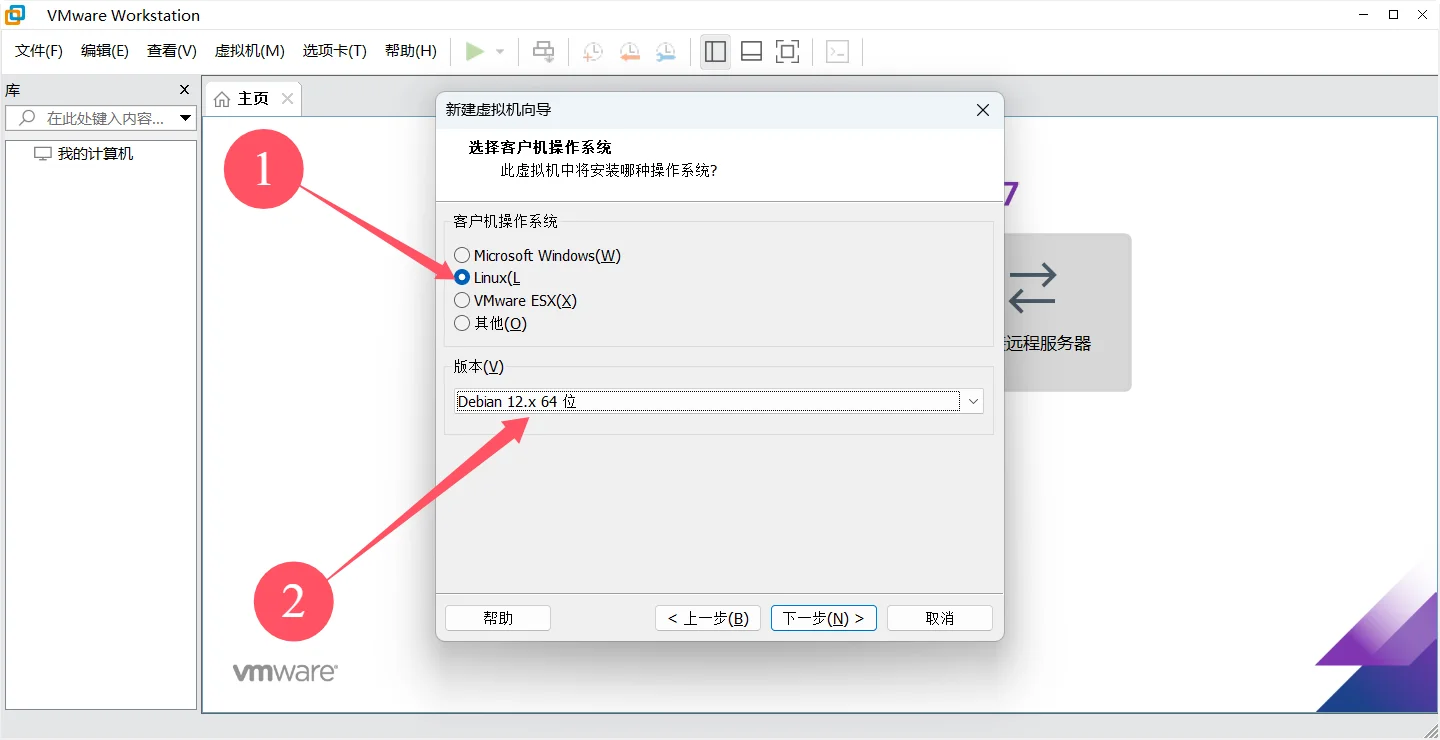Open the snapshot manager toolbar icon

point(665,52)
